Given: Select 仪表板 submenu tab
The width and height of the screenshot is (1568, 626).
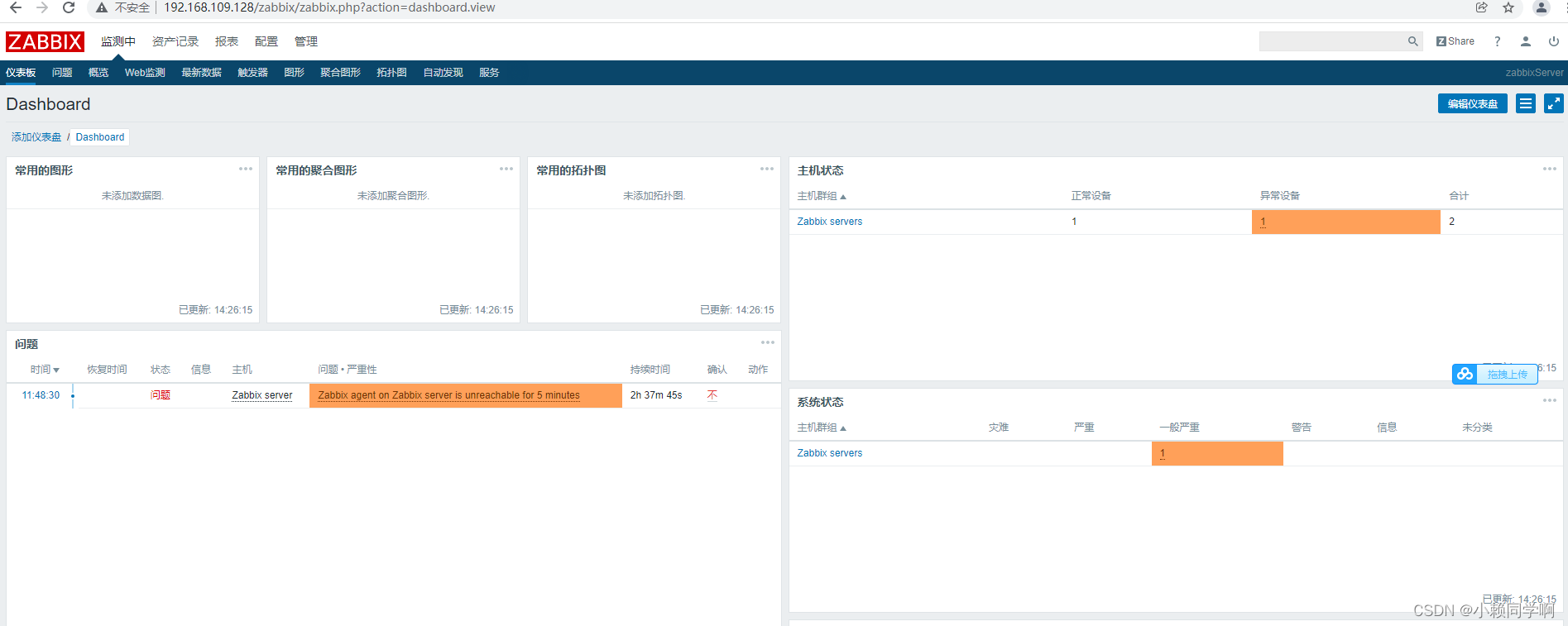Looking at the screenshot, I should pos(21,73).
